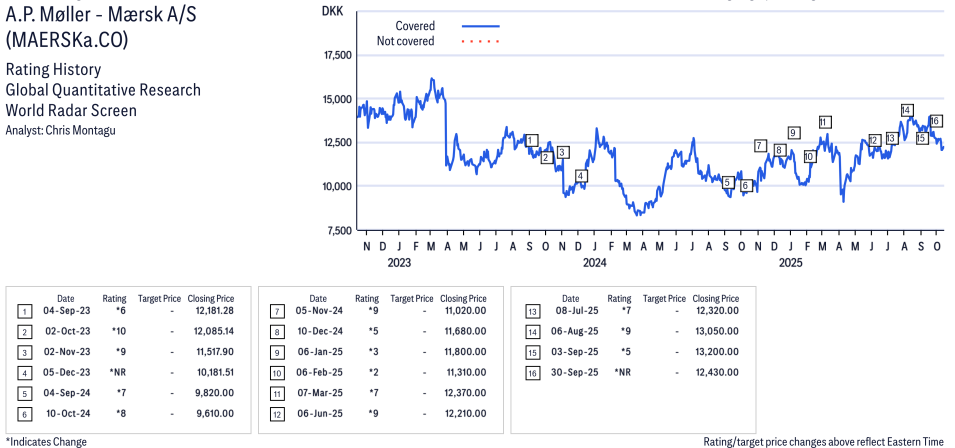Click the blue Covered legend line sample
This screenshot has height=448, width=955.
[480, 25]
